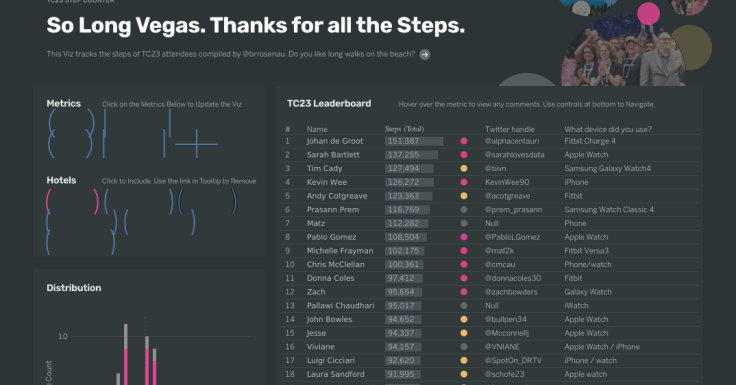Click the yellow dot in Luigi Cicciari's row

coord(464,361)
